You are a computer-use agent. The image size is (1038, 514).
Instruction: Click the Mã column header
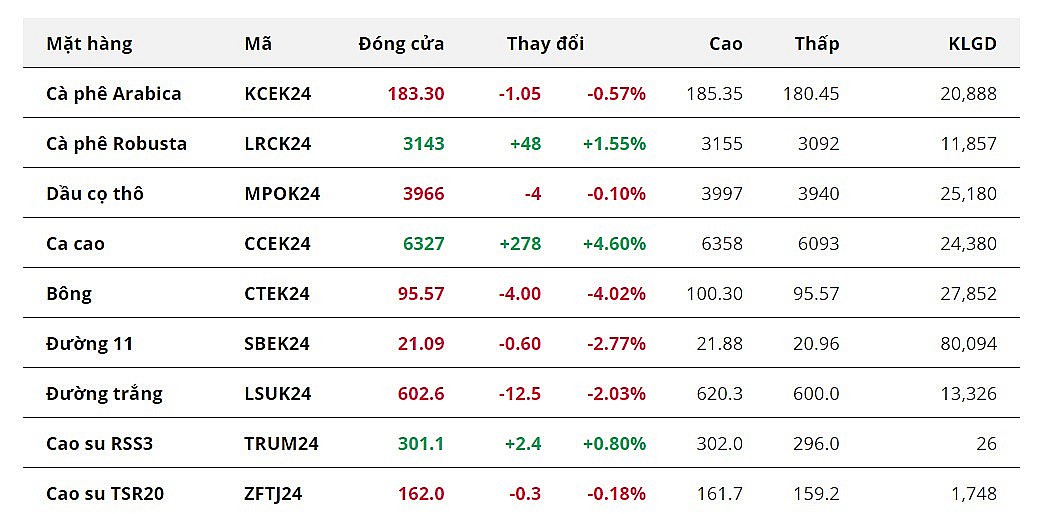coord(258,44)
